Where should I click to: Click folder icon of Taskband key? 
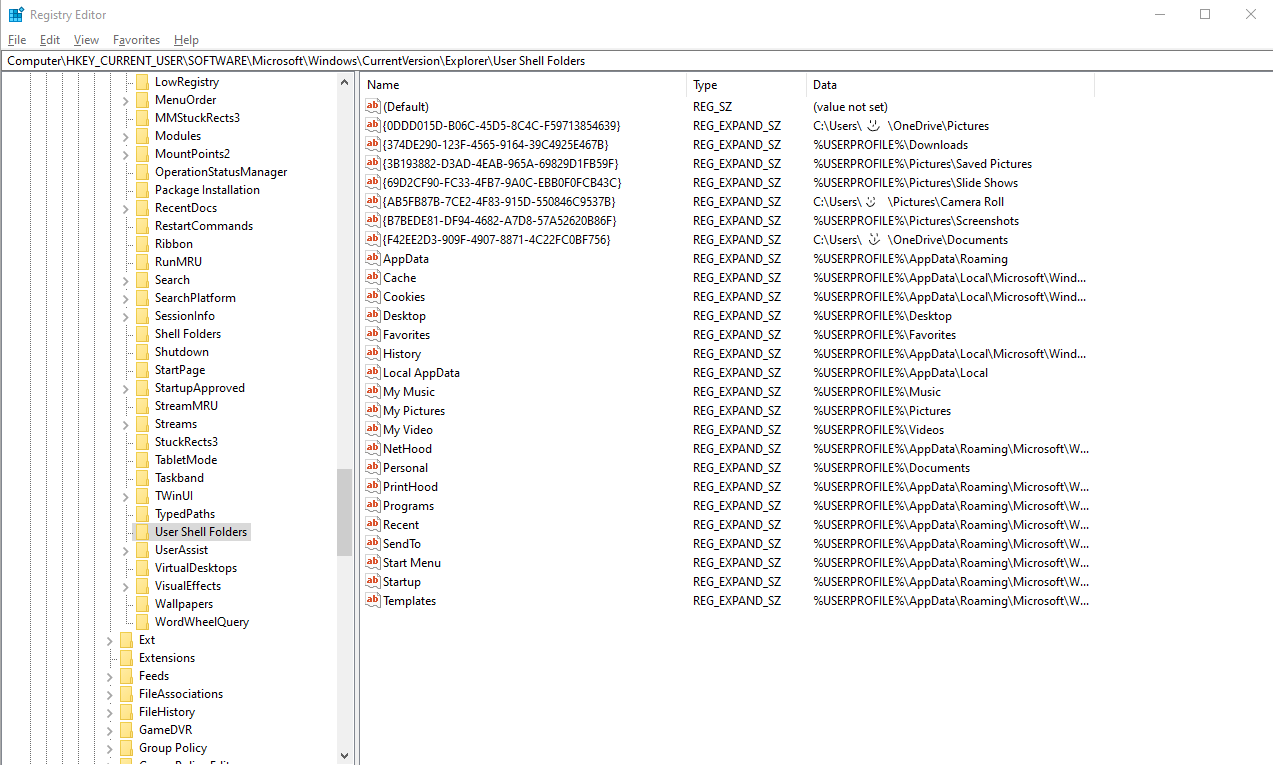click(x=142, y=477)
